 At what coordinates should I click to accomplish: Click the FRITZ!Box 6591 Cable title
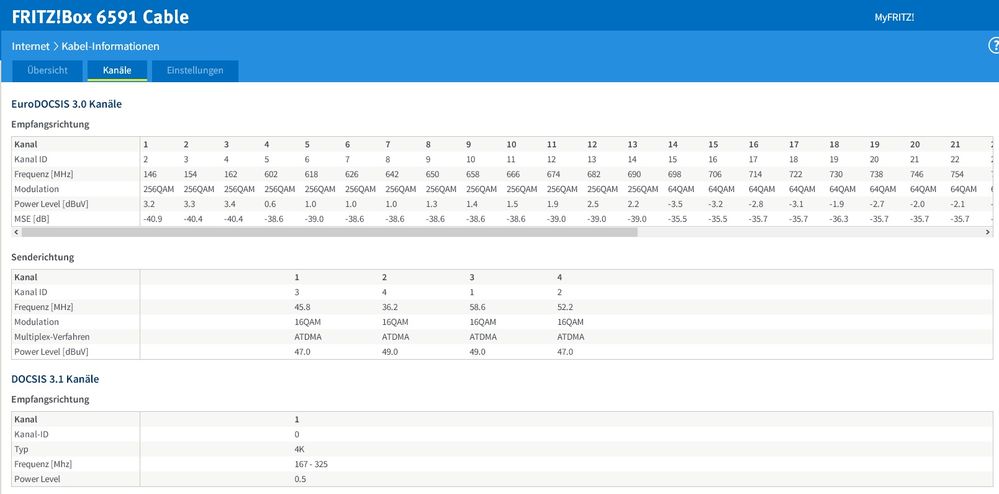click(100, 17)
